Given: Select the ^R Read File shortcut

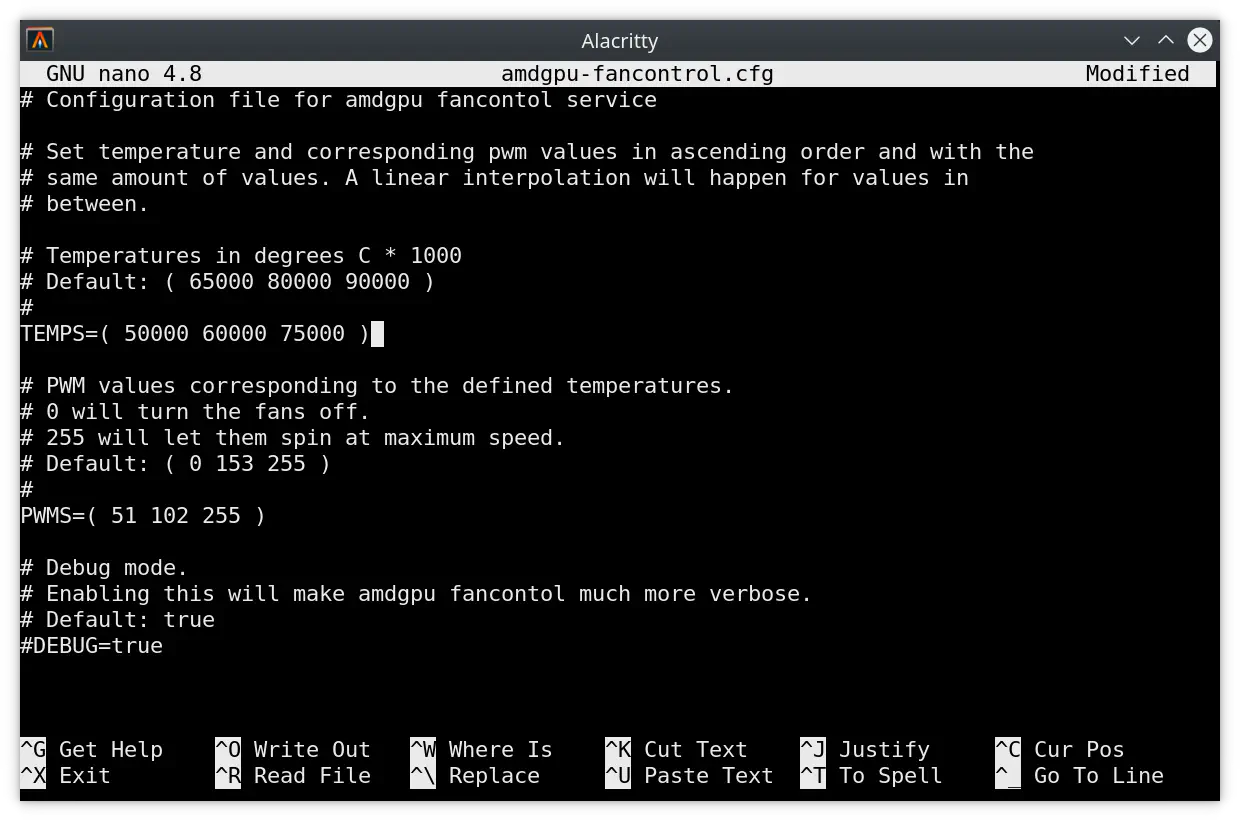Looking at the screenshot, I should [x=292, y=776].
